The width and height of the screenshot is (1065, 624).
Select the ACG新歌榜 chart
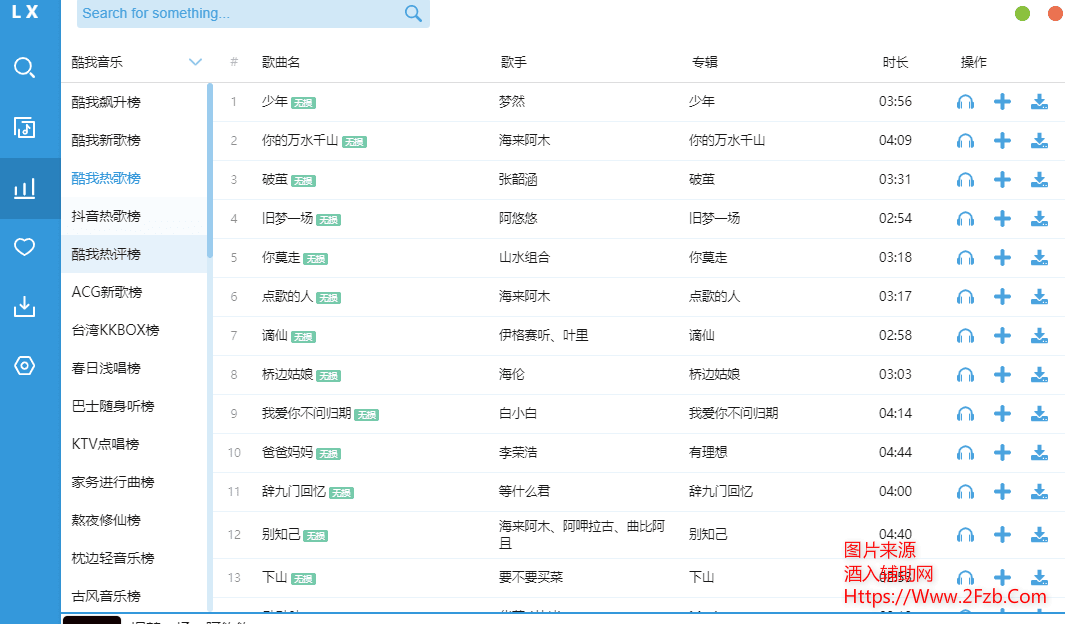pyautogui.click(x=107, y=292)
